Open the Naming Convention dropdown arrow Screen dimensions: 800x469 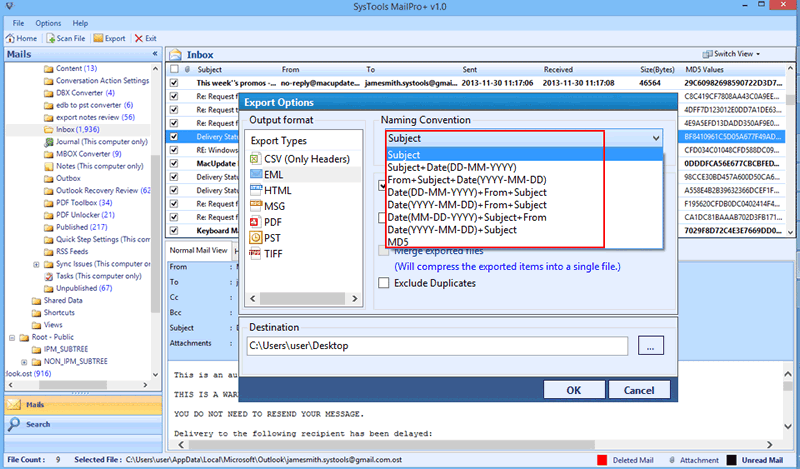(x=656, y=138)
